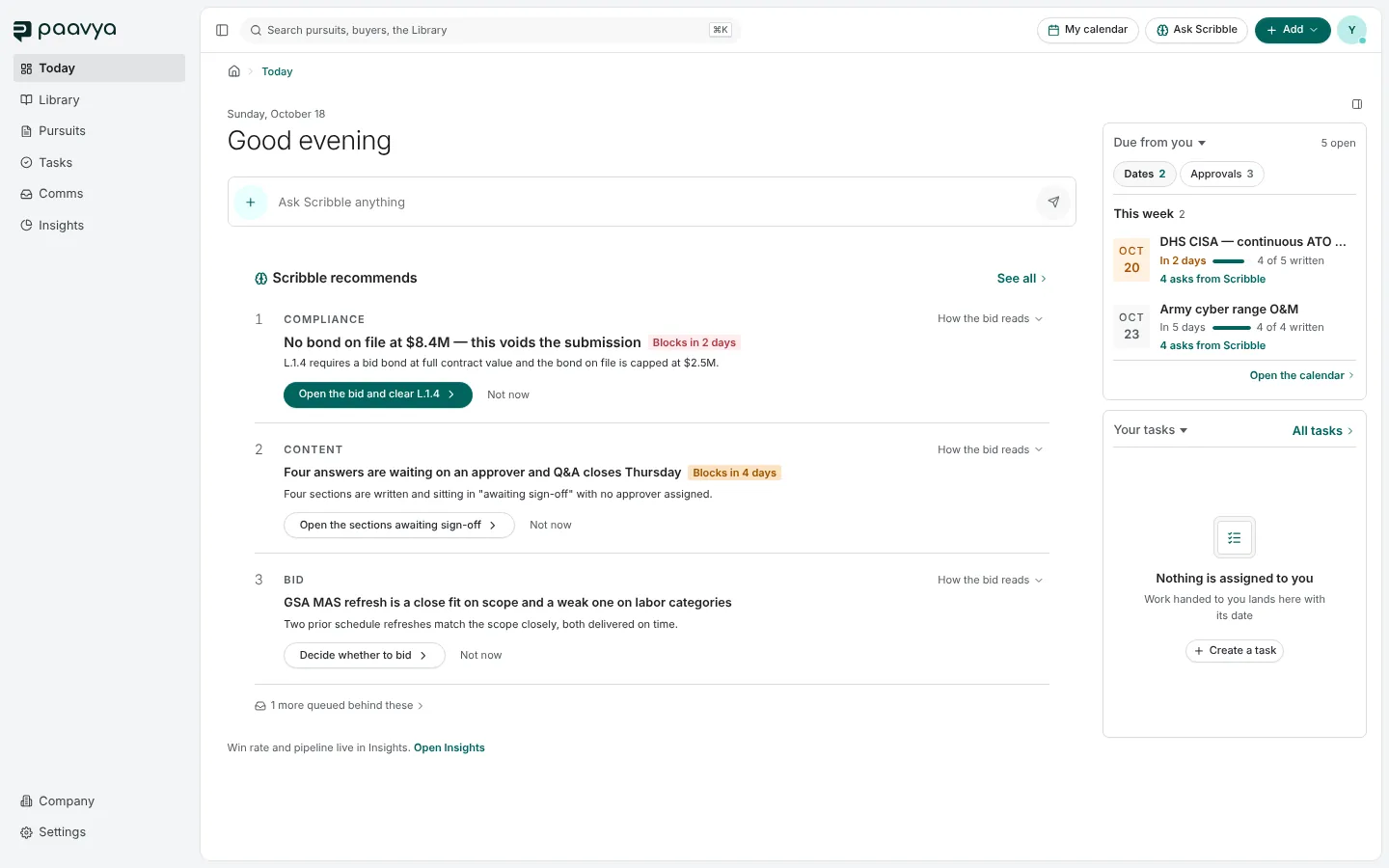Open the calendar link
The height and width of the screenshot is (868, 1389).
coord(1302,376)
